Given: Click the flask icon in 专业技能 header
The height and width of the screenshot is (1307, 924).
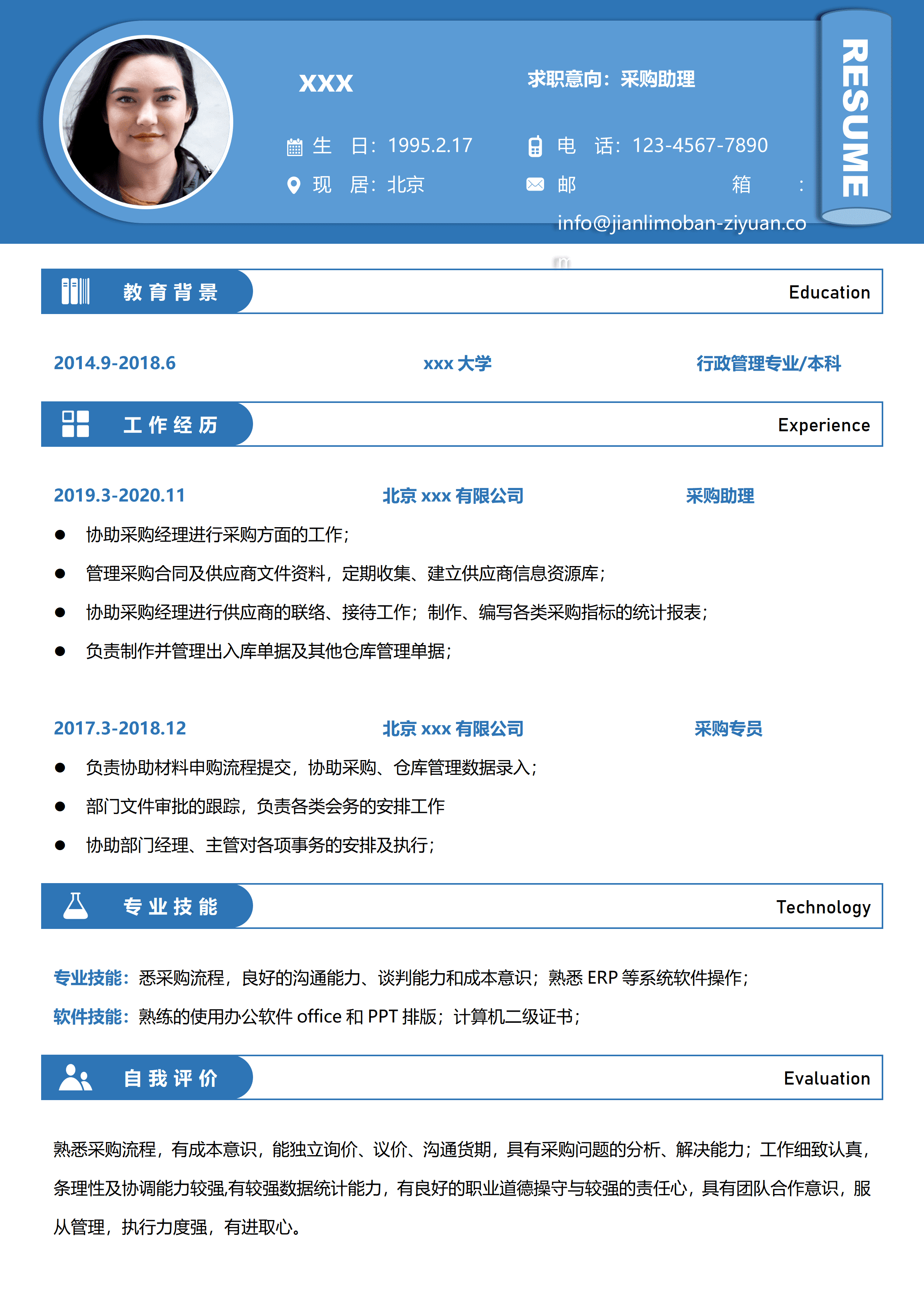Looking at the screenshot, I should point(76,906).
